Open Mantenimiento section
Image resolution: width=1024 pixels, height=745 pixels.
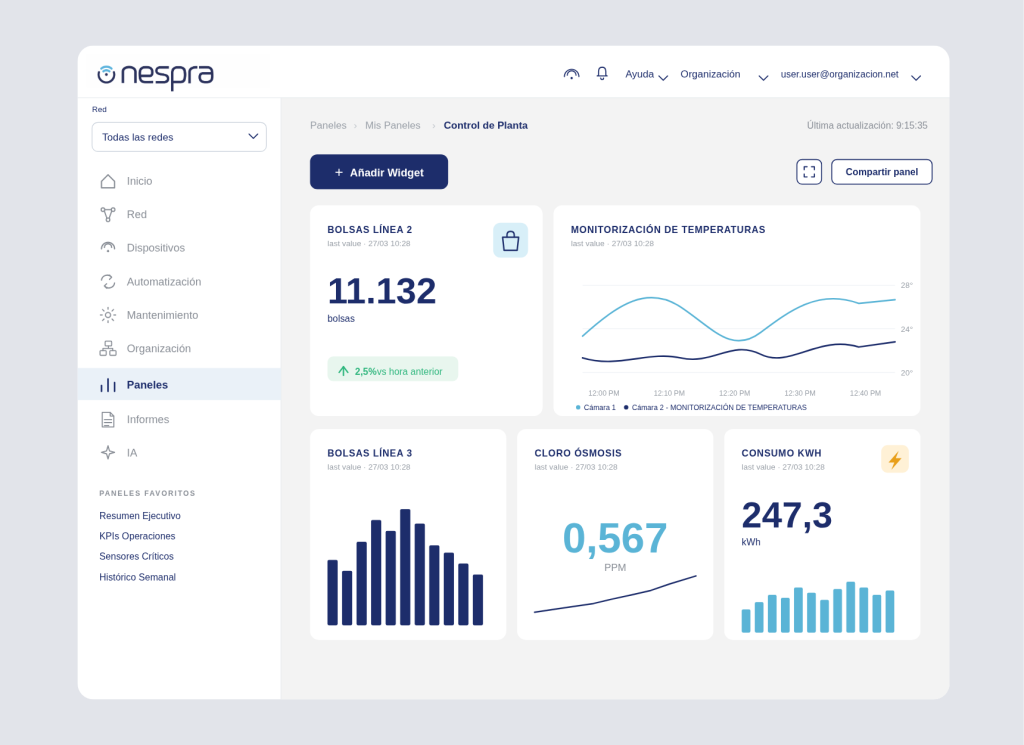coord(179,315)
